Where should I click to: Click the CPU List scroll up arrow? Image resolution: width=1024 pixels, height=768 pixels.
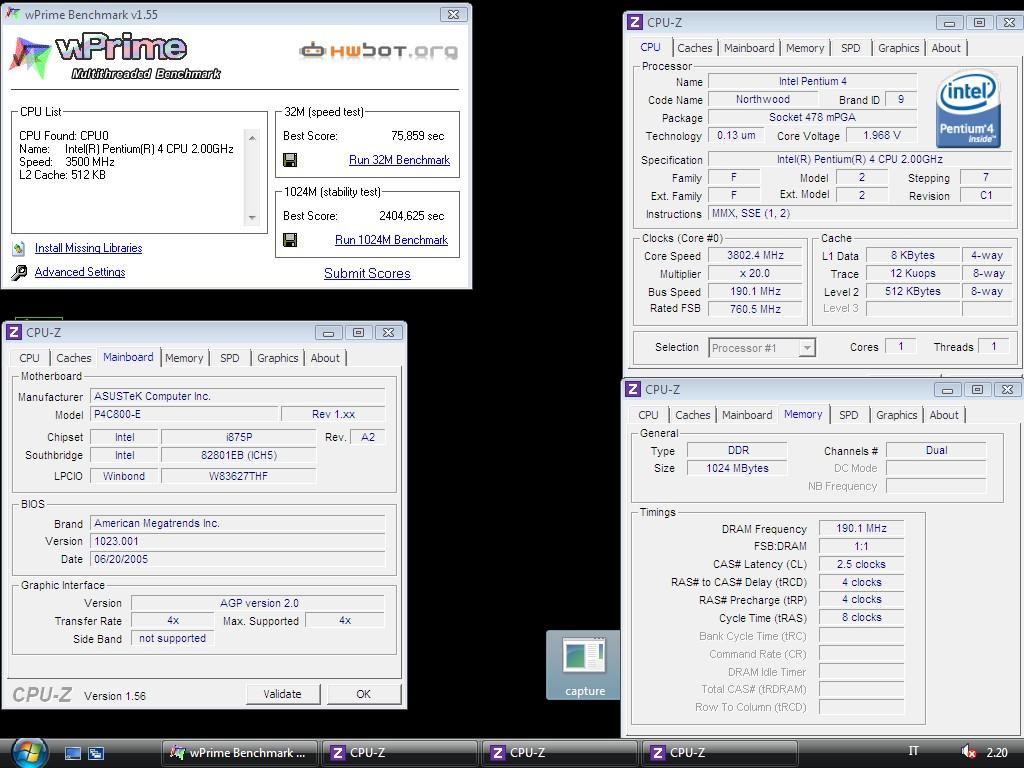(252, 138)
